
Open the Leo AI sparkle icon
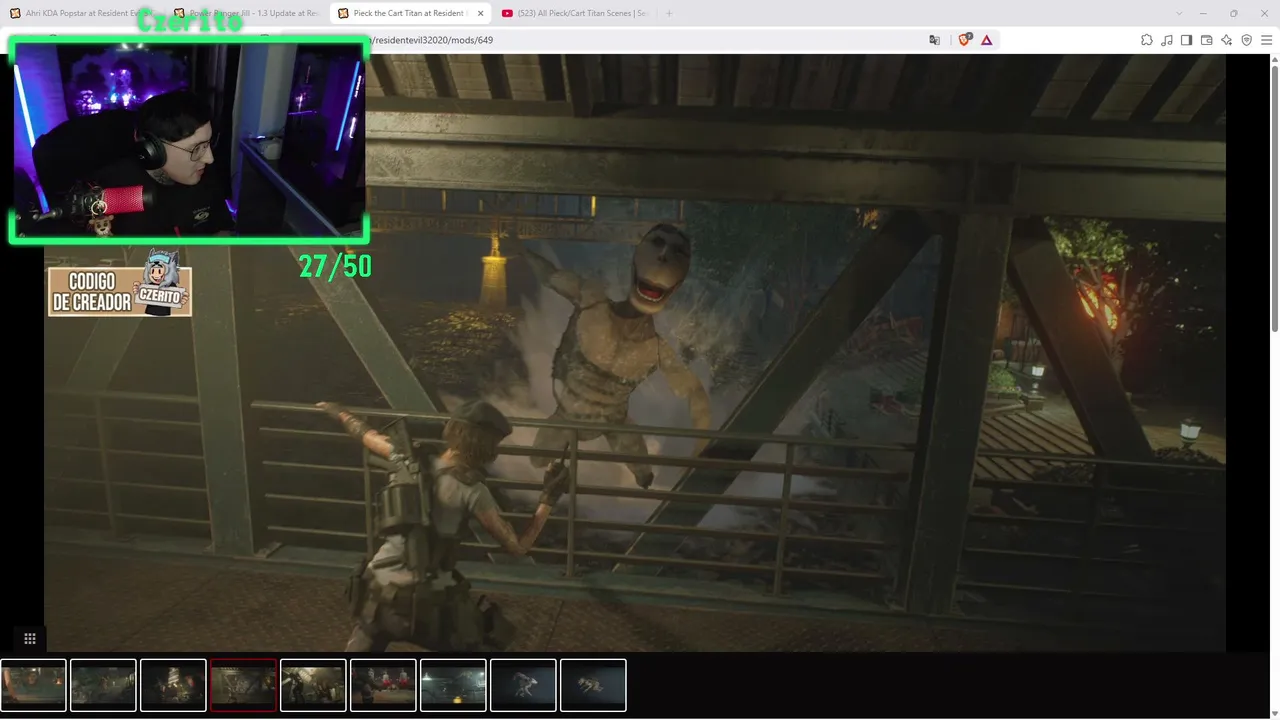[1227, 40]
